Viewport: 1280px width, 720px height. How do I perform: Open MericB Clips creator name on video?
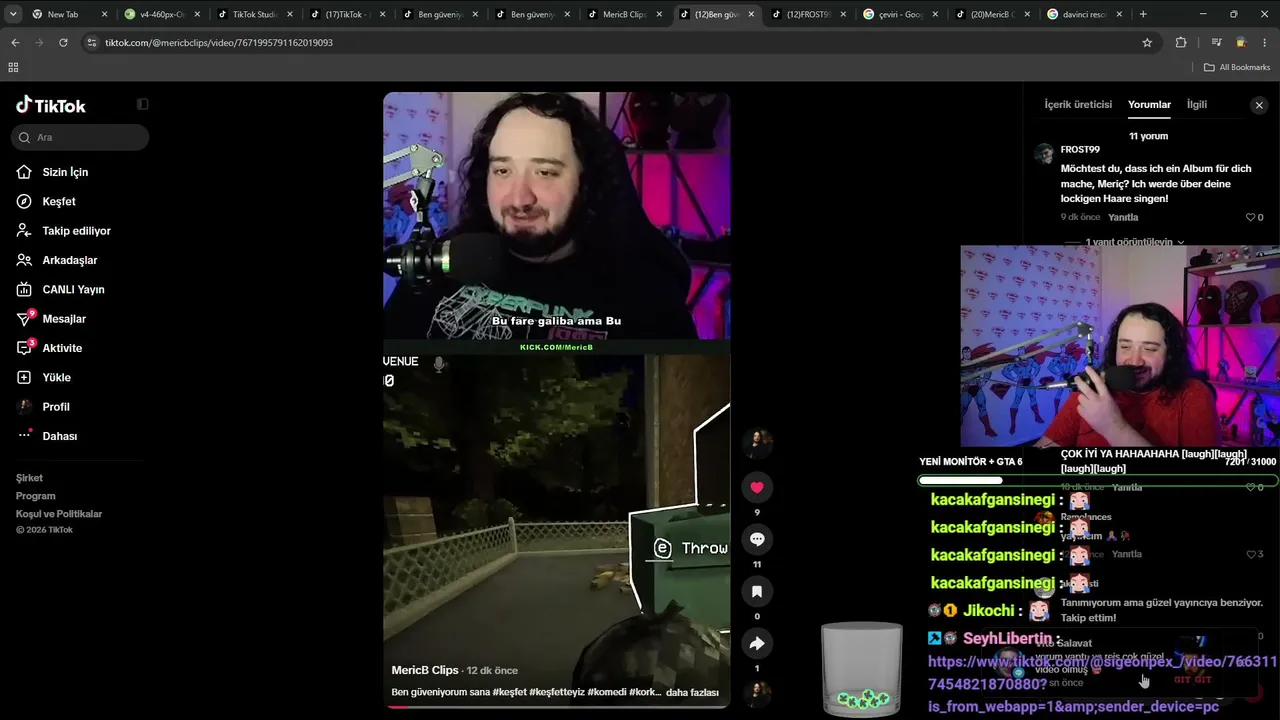click(425, 670)
